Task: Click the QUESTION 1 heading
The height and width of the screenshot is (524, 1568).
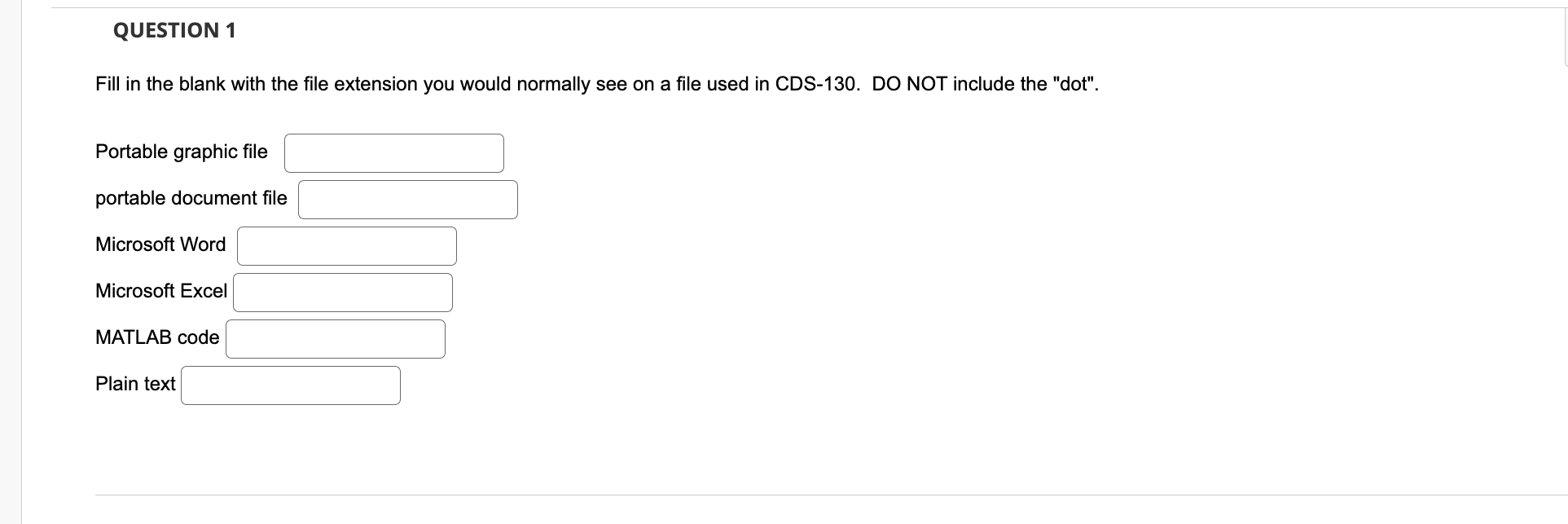Action: pos(173,30)
